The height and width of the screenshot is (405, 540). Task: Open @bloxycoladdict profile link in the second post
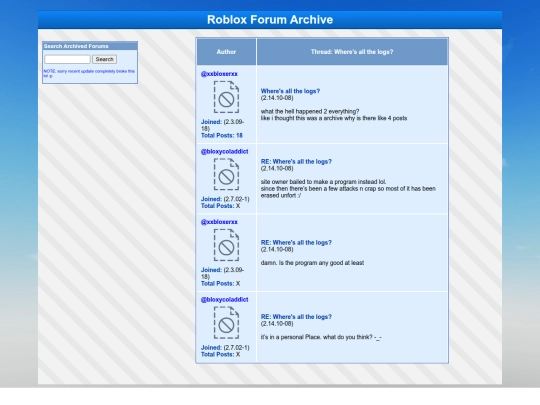click(x=225, y=152)
